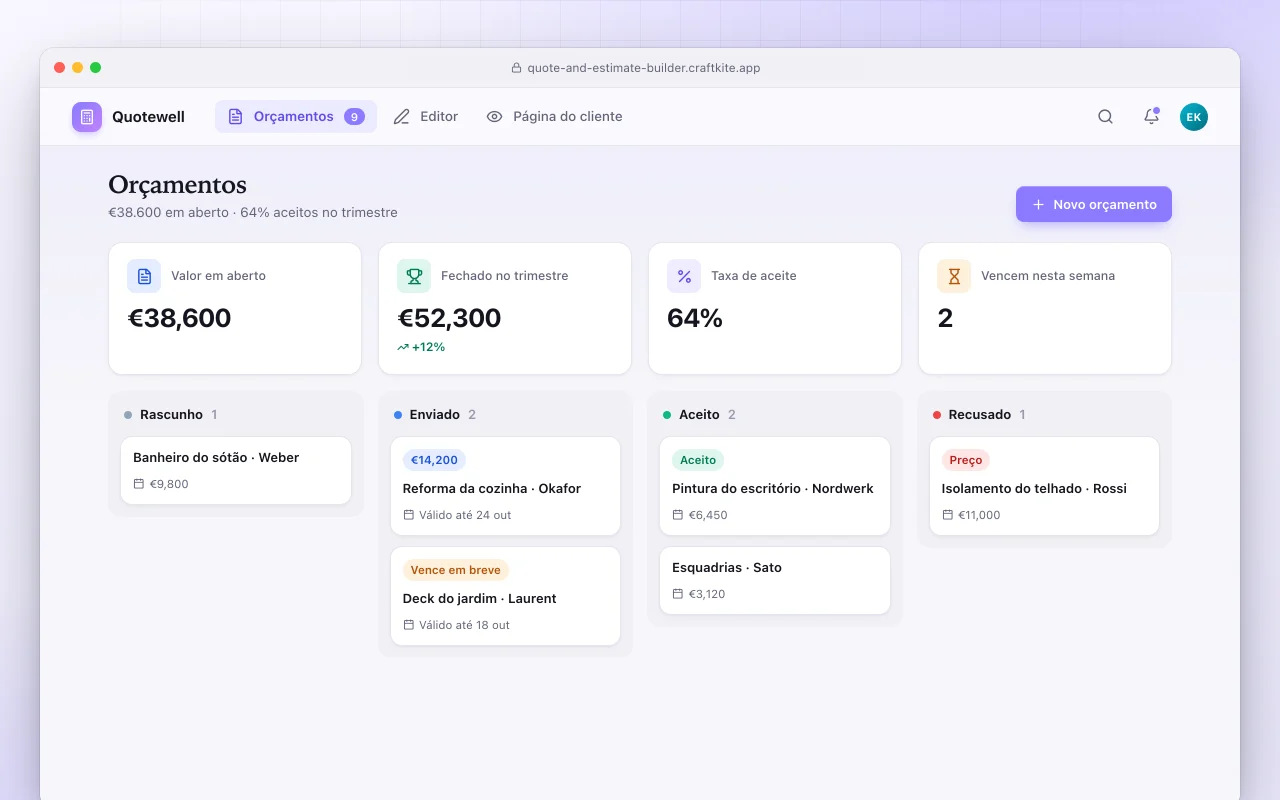The width and height of the screenshot is (1280, 800).
Task: Click the Aceito tag on Pintura card
Action: 698,460
